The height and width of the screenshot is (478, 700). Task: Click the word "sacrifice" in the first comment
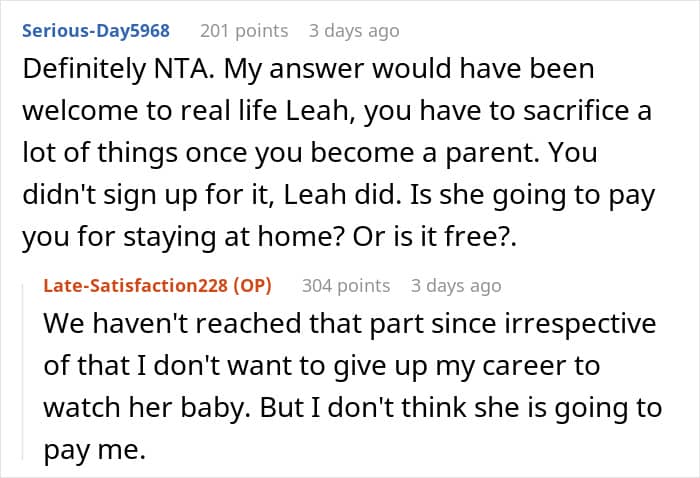[x=575, y=111]
